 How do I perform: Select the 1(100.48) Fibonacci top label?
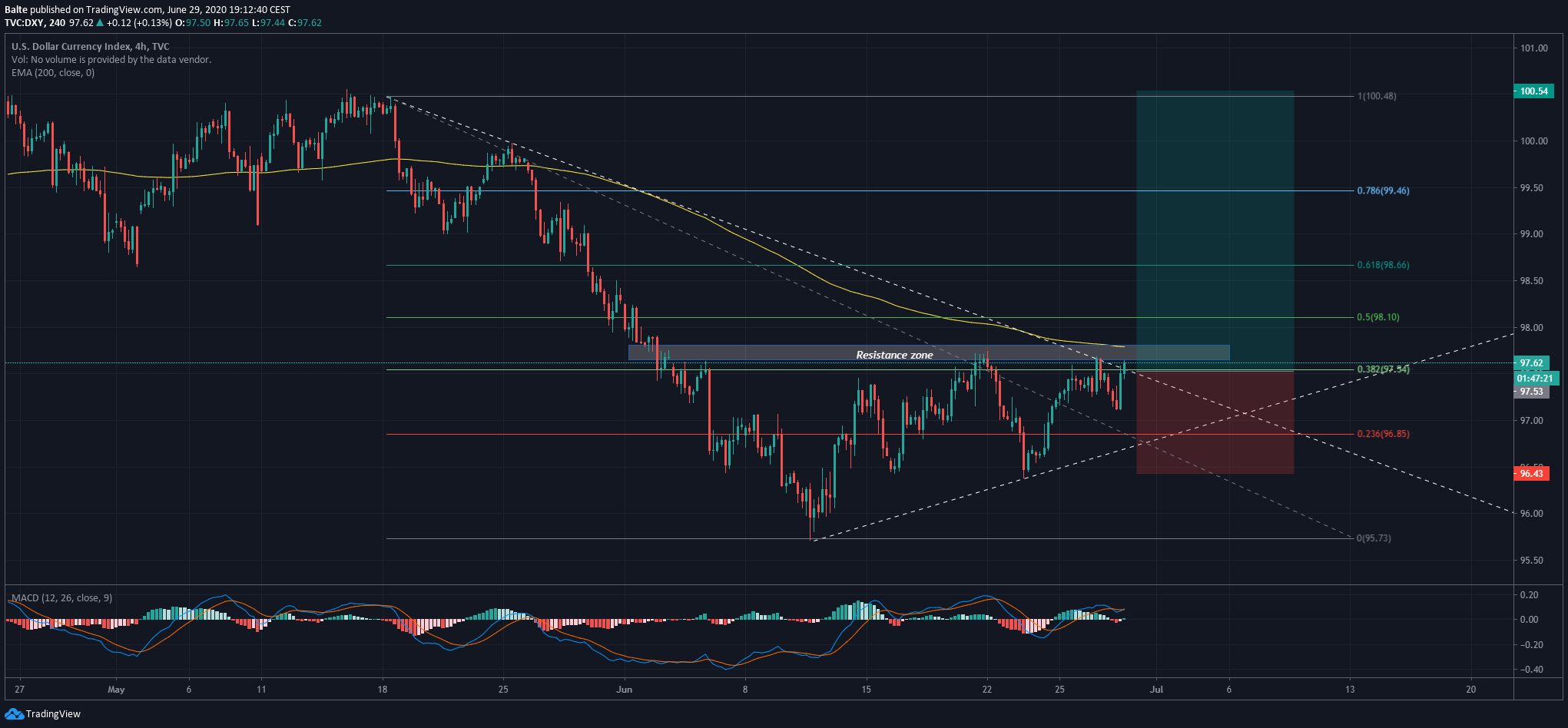coord(1377,96)
